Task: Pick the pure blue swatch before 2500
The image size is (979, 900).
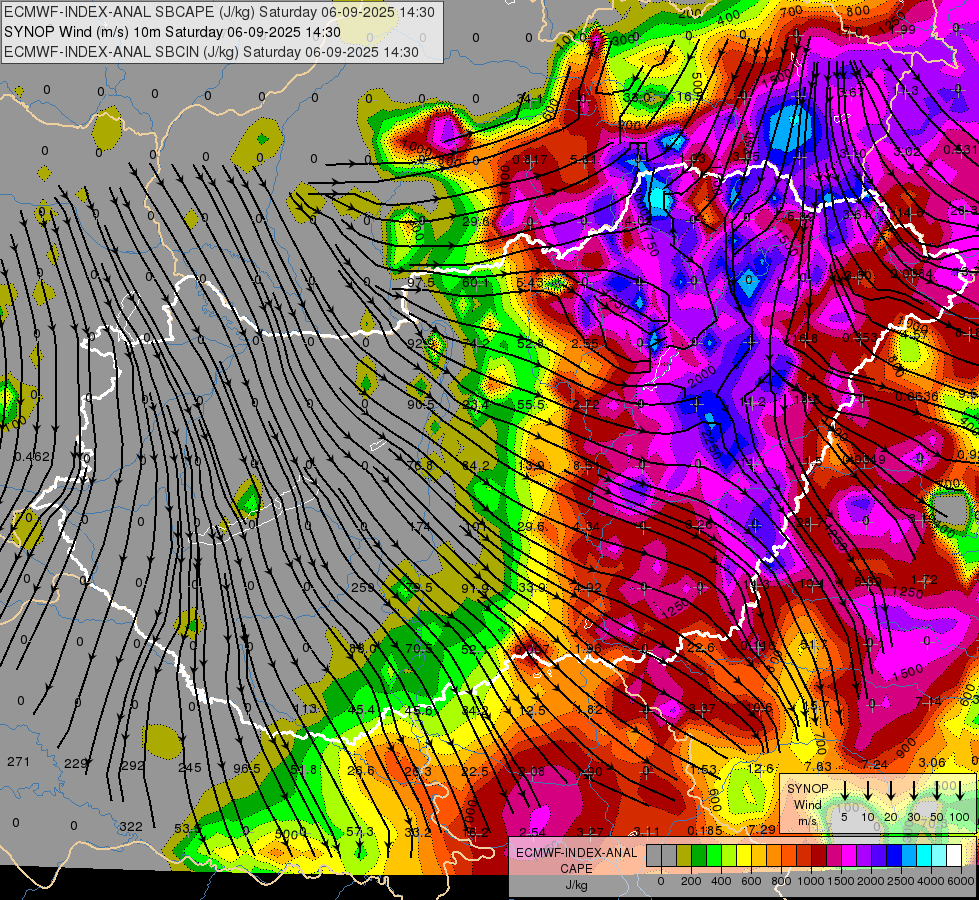Action: pos(894,855)
